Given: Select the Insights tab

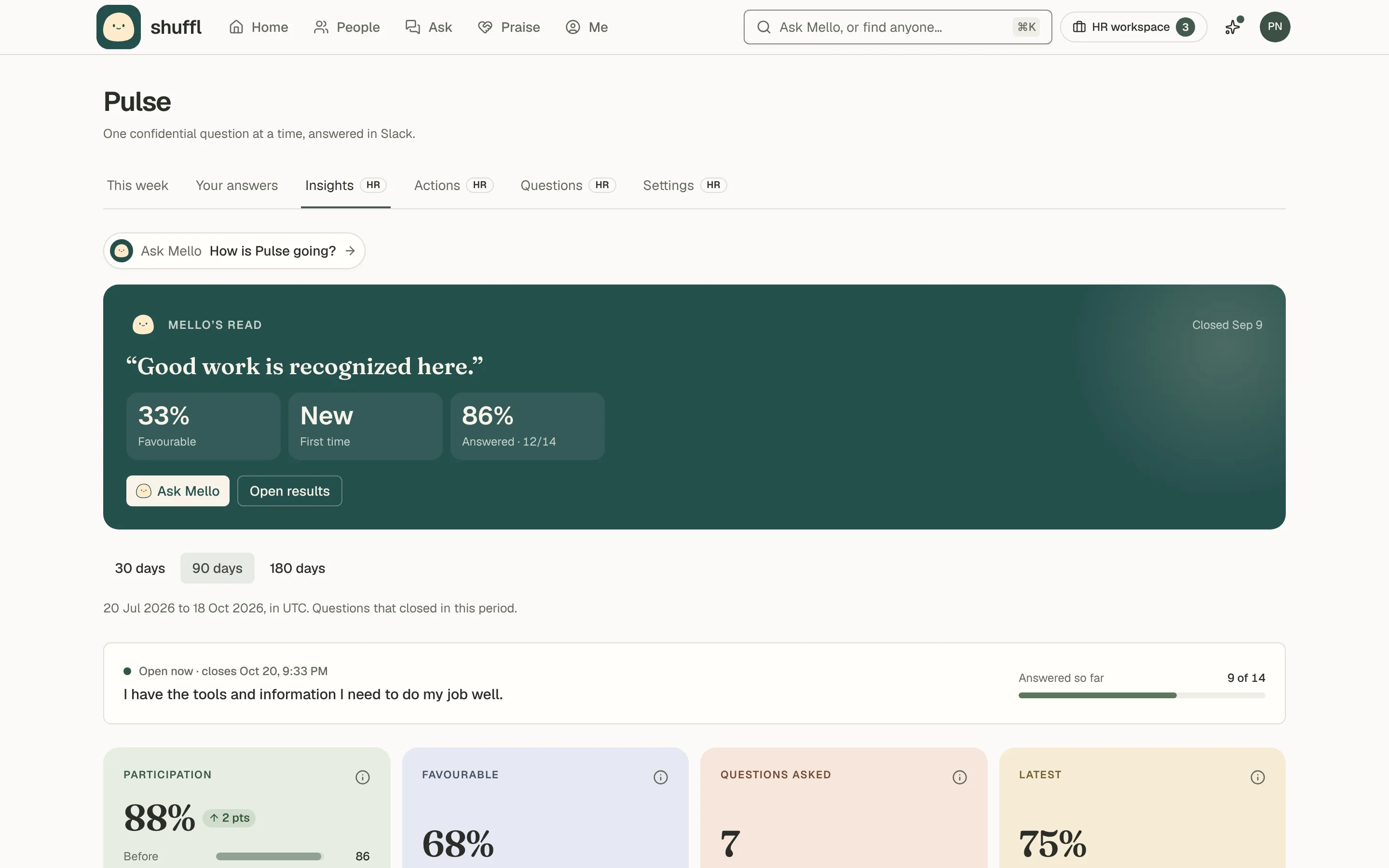Looking at the screenshot, I should (x=345, y=186).
